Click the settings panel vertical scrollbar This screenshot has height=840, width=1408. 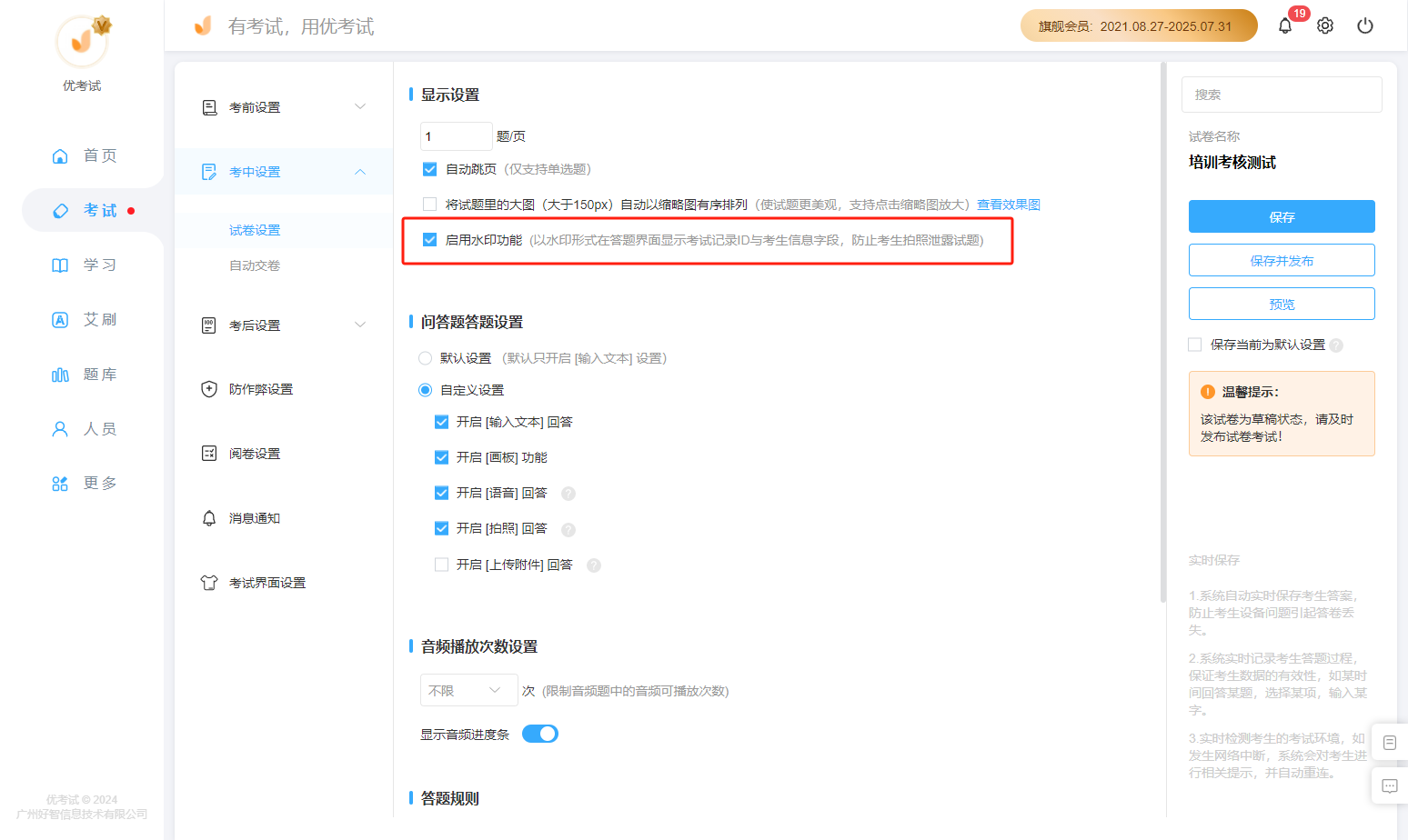pos(1163,332)
